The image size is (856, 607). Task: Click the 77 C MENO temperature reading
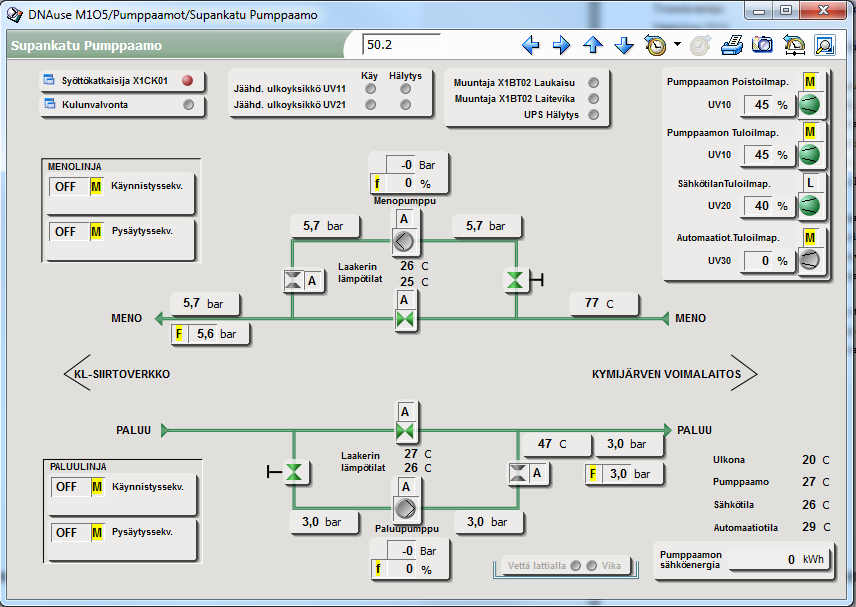(603, 304)
